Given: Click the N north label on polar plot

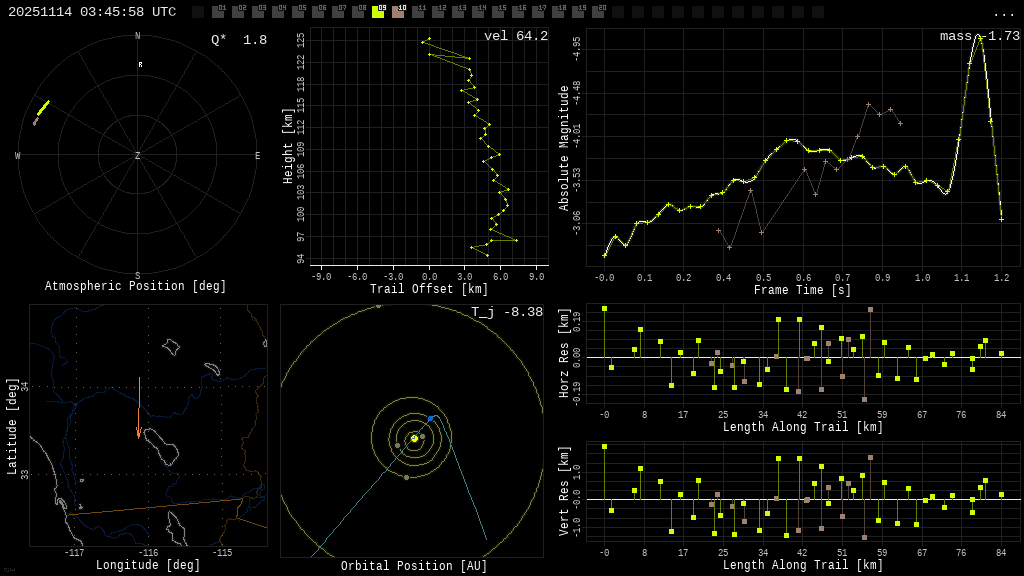Looking at the screenshot, I should 138,37.
